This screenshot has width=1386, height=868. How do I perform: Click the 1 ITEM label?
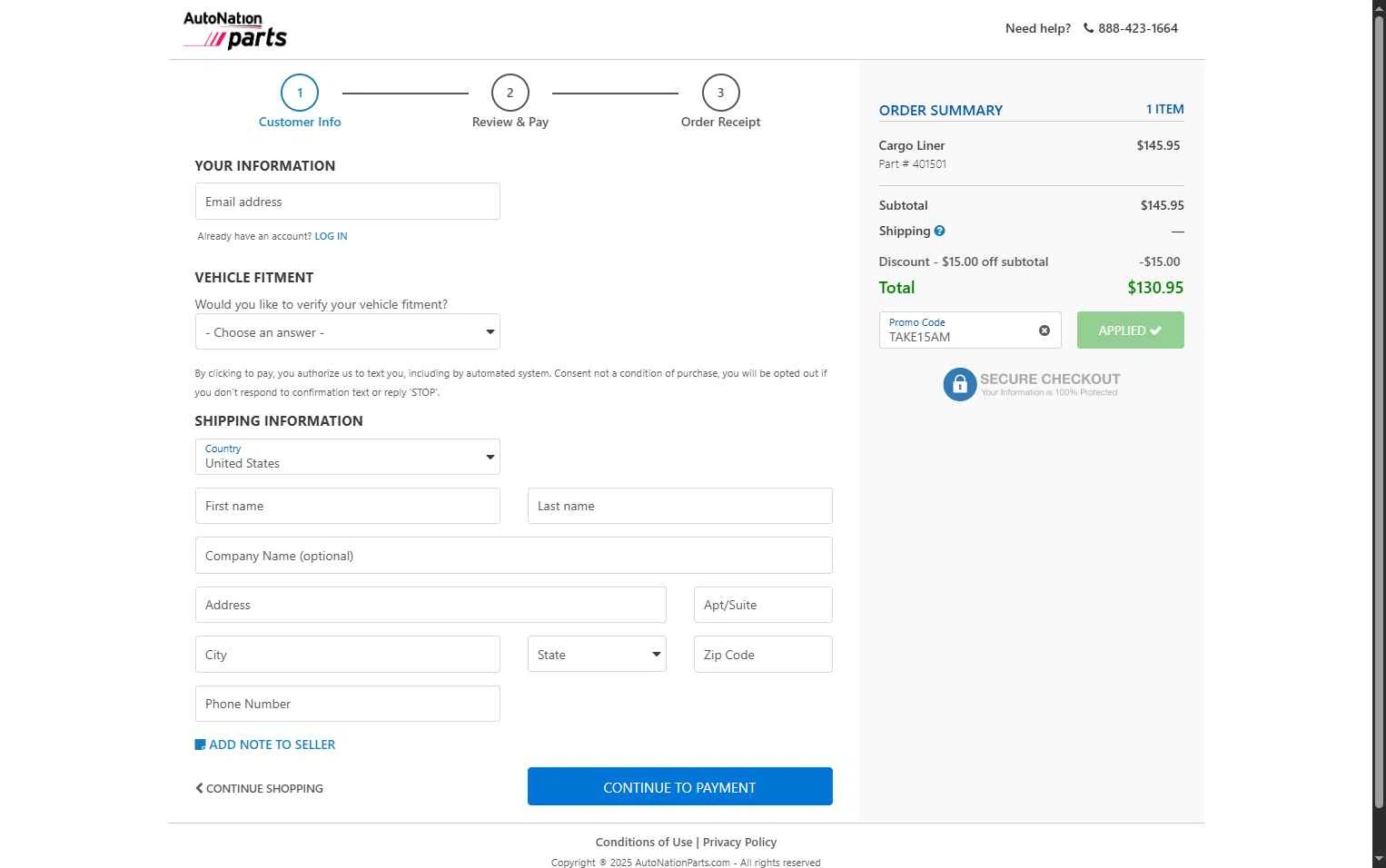(x=1164, y=109)
